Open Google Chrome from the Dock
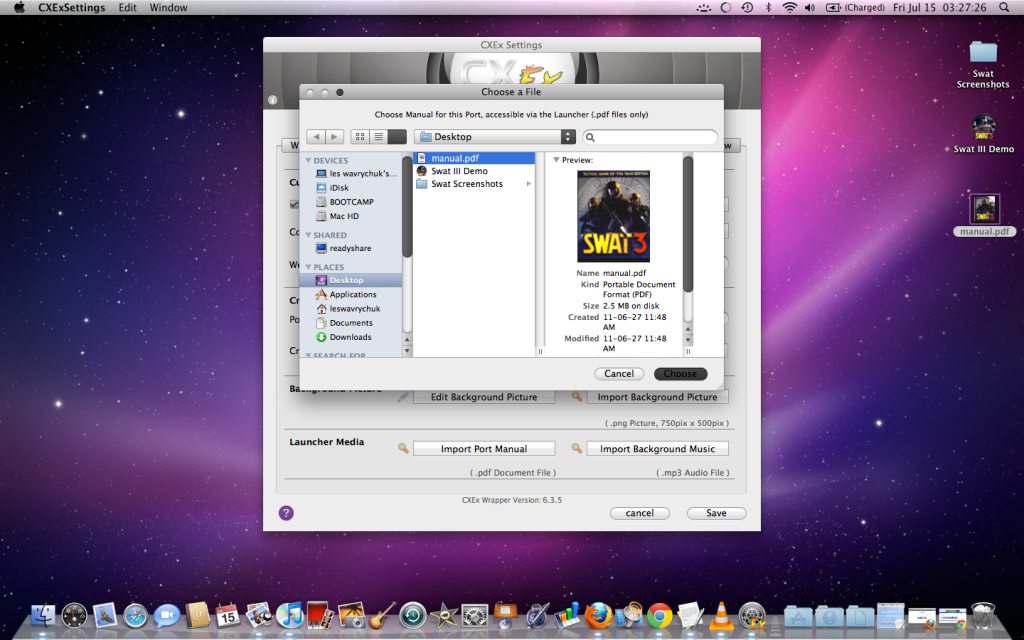 tap(660, 615)
